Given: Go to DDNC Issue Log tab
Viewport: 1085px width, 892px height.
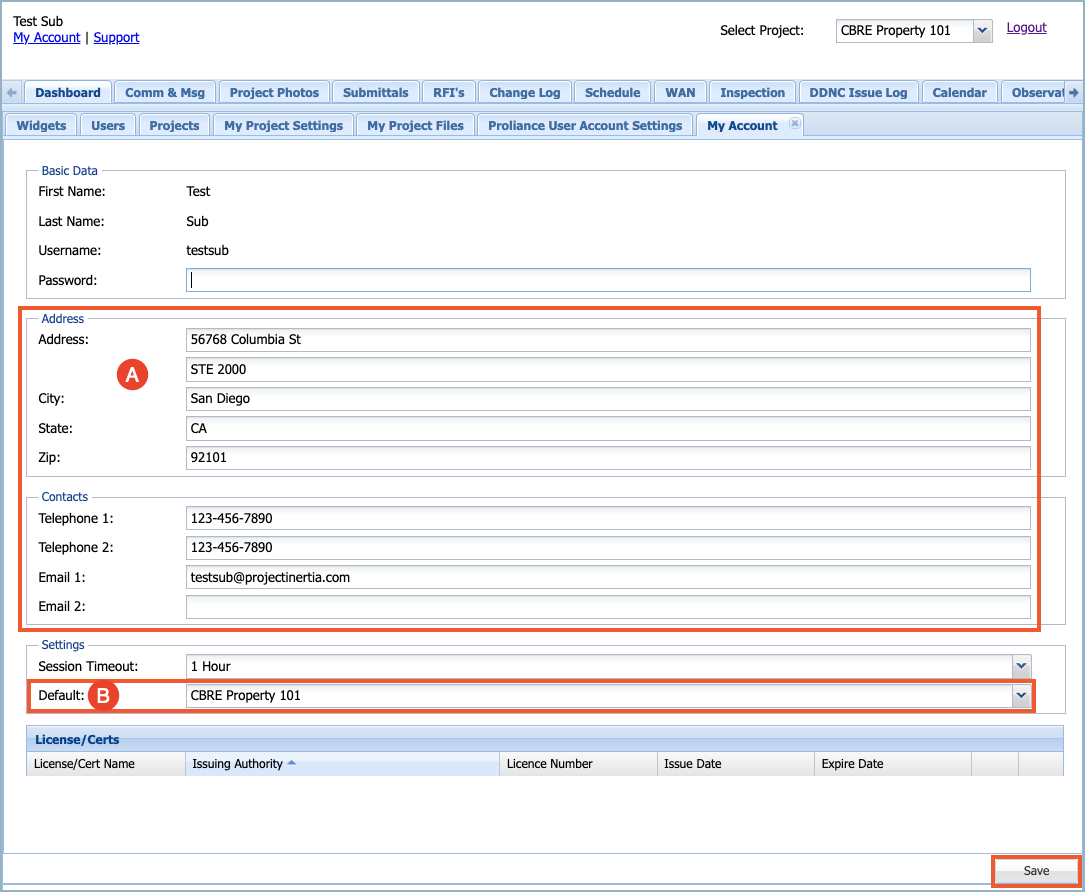Looking at the screenshot, I should point(858,93).
